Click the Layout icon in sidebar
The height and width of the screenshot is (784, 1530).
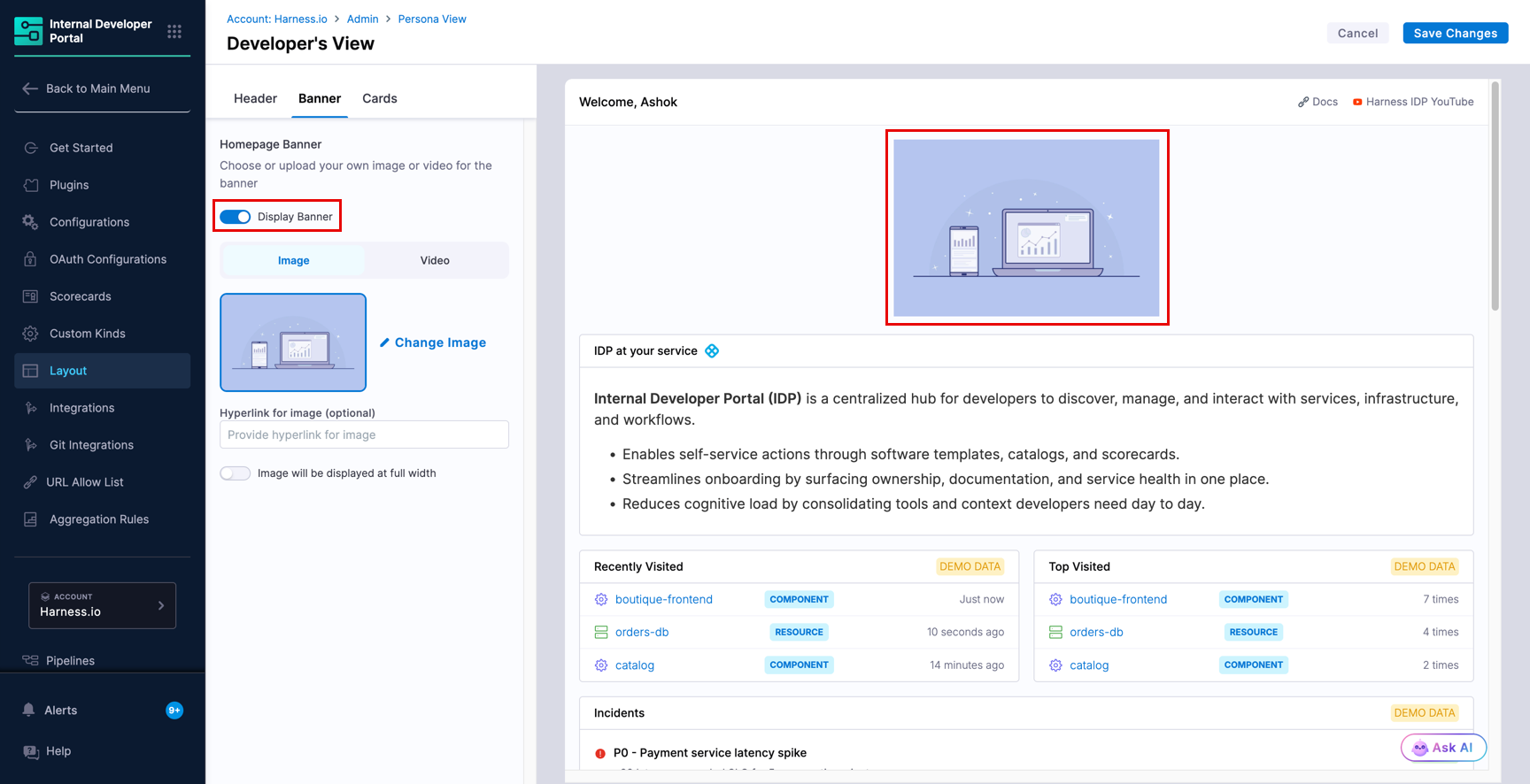pyautogui.click(x=31, y=371)
